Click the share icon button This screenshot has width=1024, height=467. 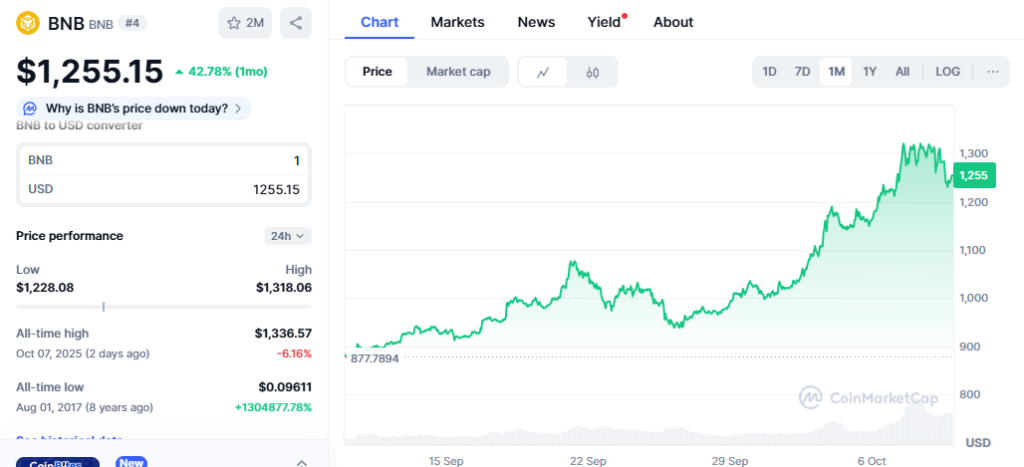point(295,22)
